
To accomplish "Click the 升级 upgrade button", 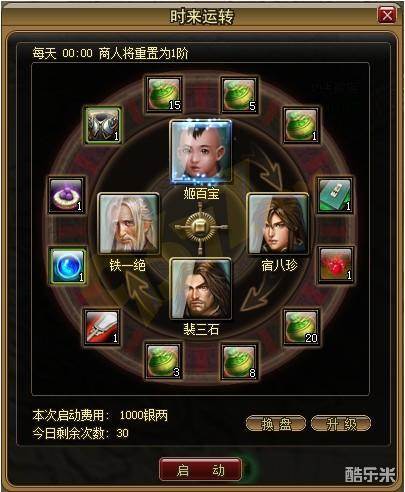I will click(x=341, y=424).
